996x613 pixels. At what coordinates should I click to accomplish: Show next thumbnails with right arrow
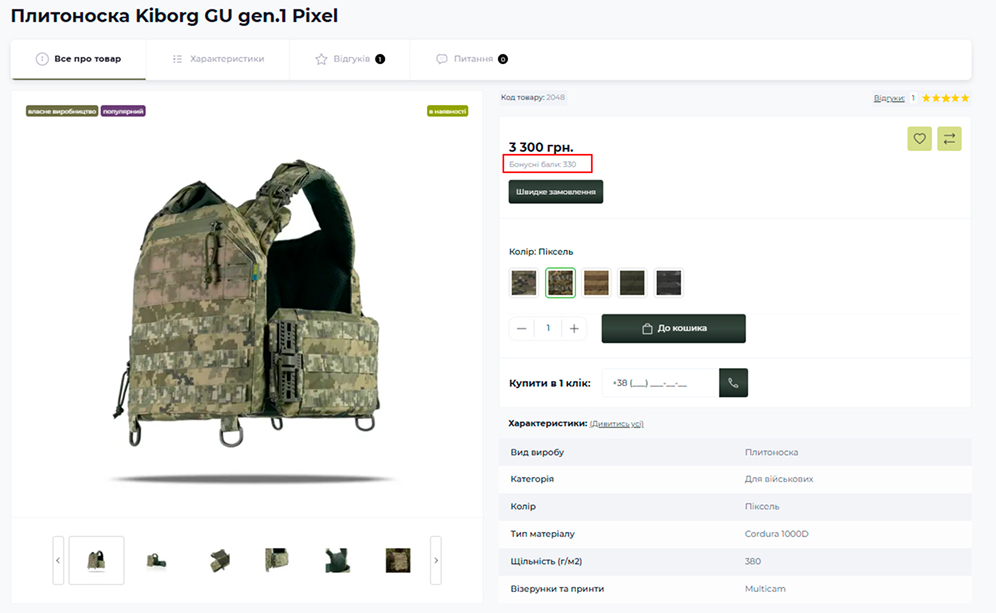(x=436, y=560)
